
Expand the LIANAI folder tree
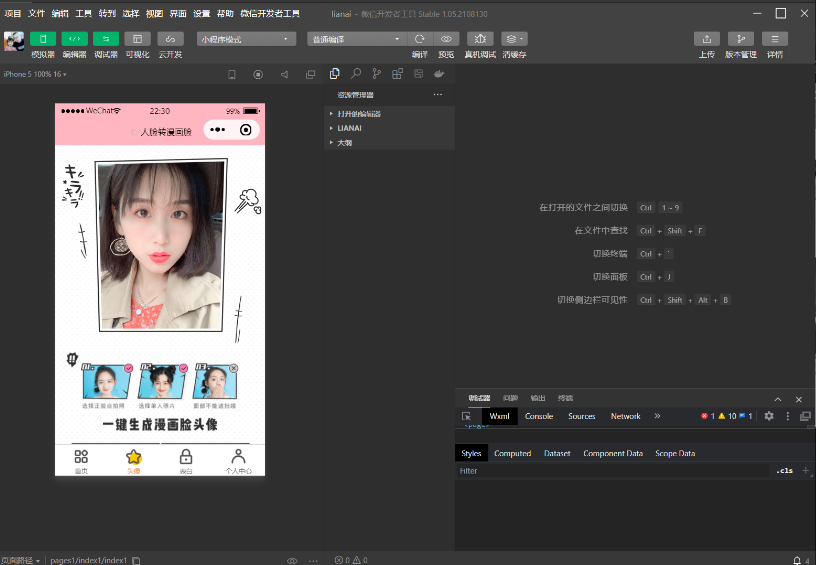click(349, 128)
